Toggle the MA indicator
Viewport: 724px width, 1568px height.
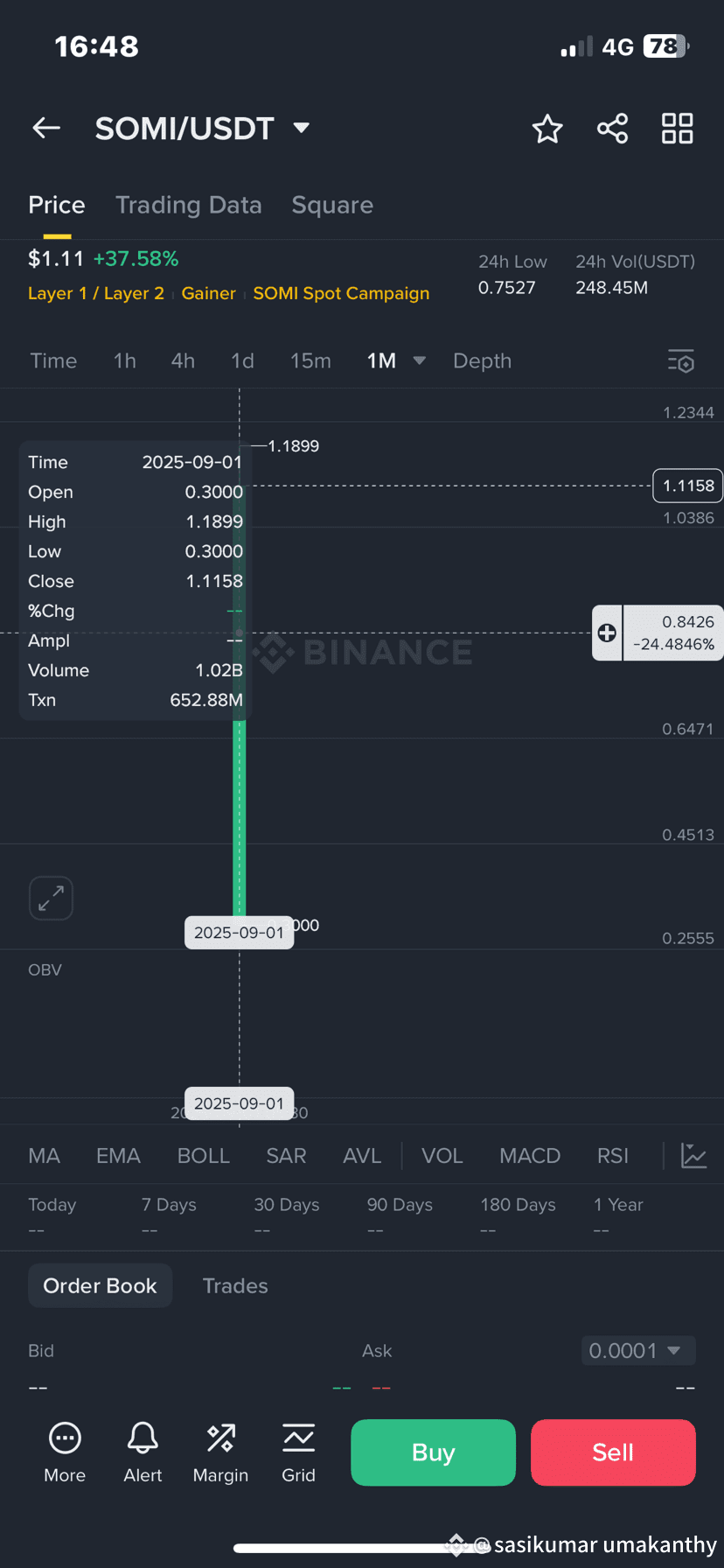(x=44, y=1156)
